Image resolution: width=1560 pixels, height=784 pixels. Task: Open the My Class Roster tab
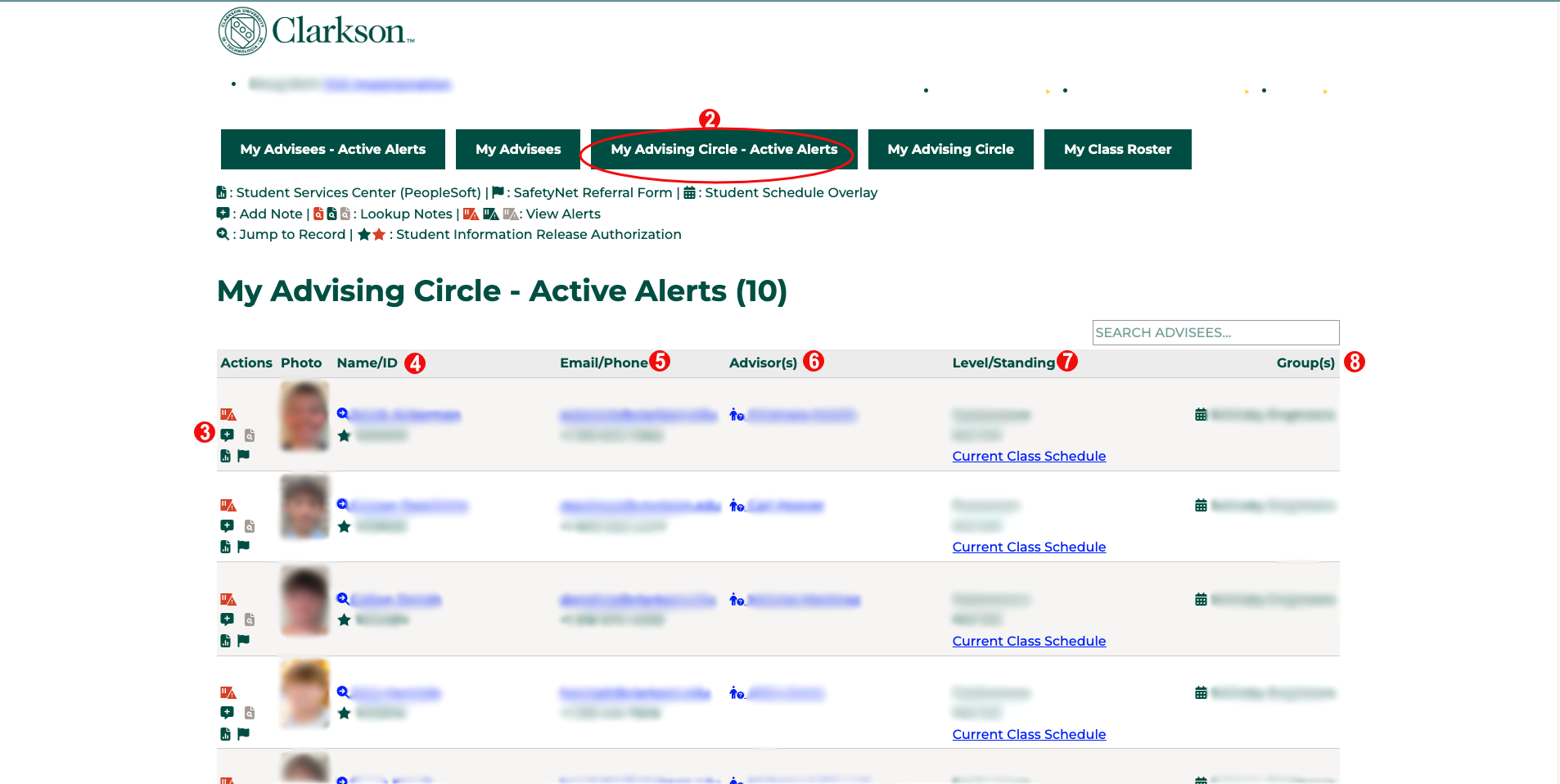[x=1117, y=149]
